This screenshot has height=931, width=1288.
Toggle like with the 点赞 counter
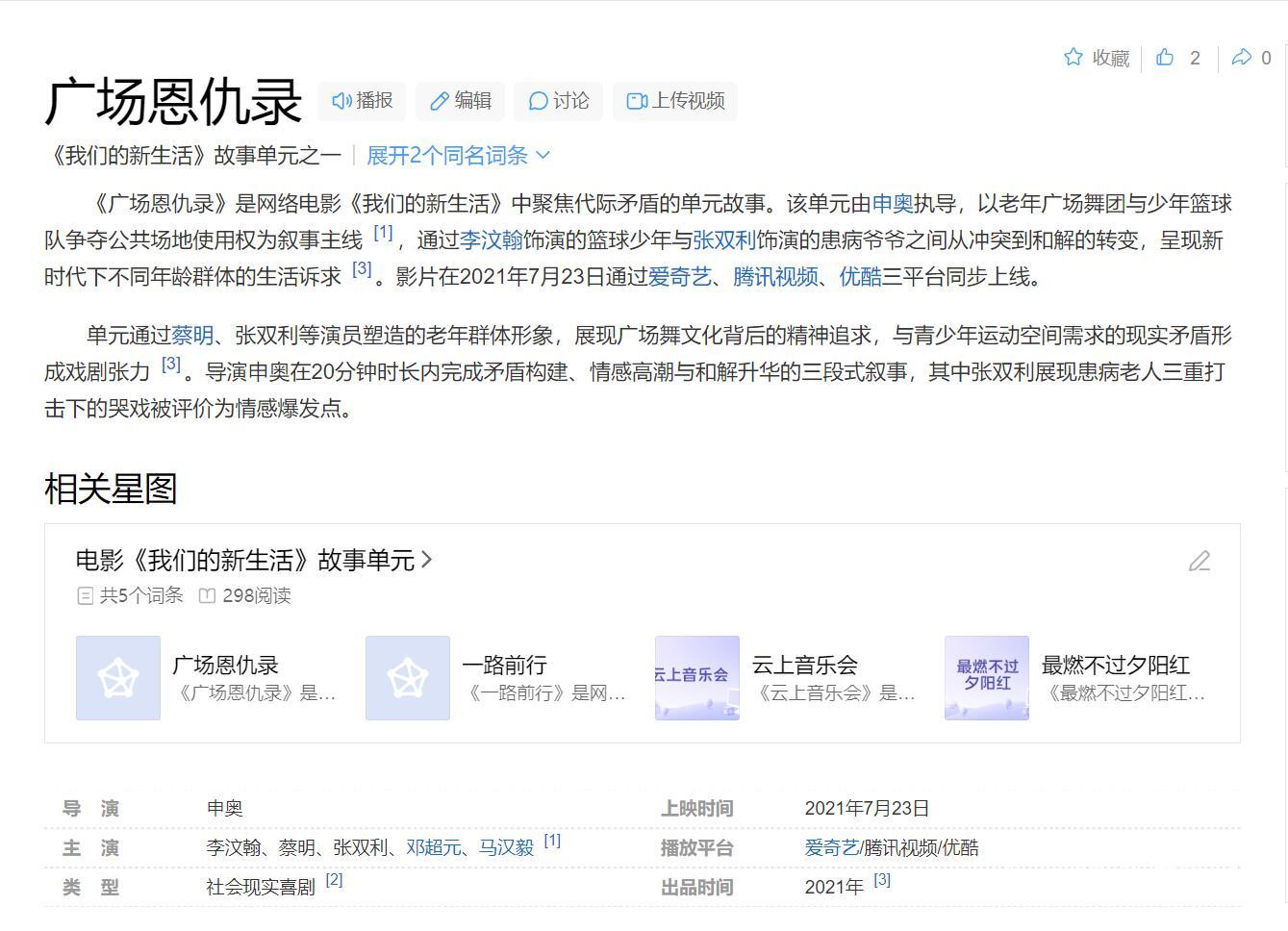pos(1178,58)
